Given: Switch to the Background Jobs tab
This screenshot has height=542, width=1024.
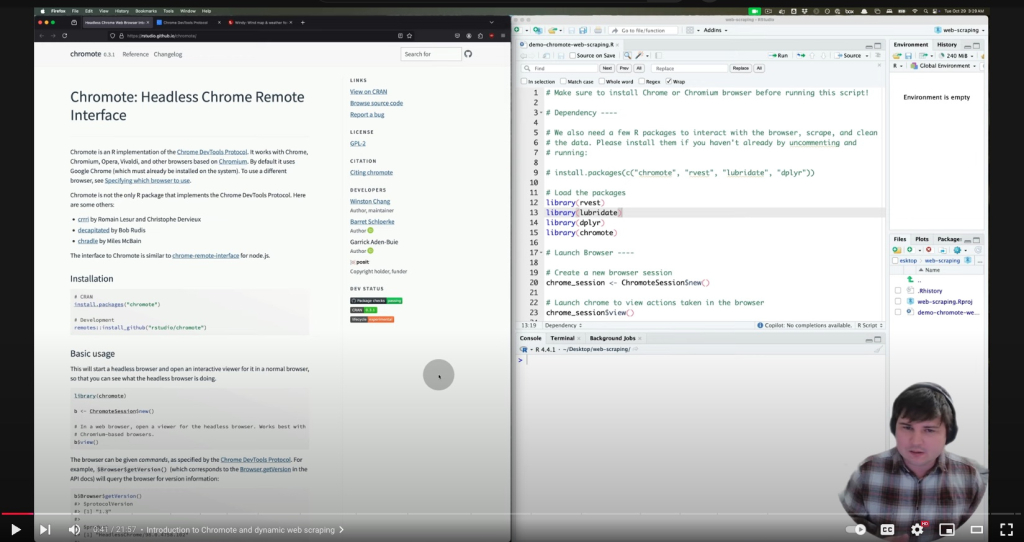Looking at the screenshot, I should click(x=613, y=338).
